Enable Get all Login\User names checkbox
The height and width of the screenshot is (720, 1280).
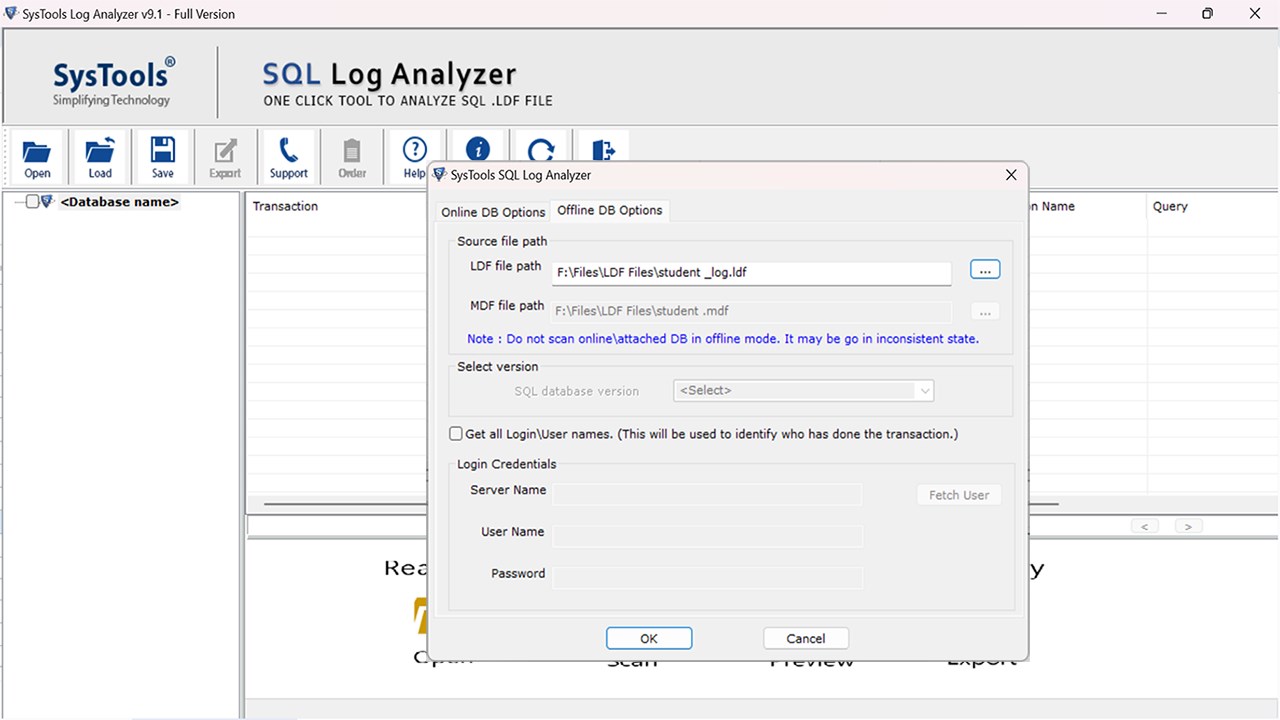click(456, 434)
